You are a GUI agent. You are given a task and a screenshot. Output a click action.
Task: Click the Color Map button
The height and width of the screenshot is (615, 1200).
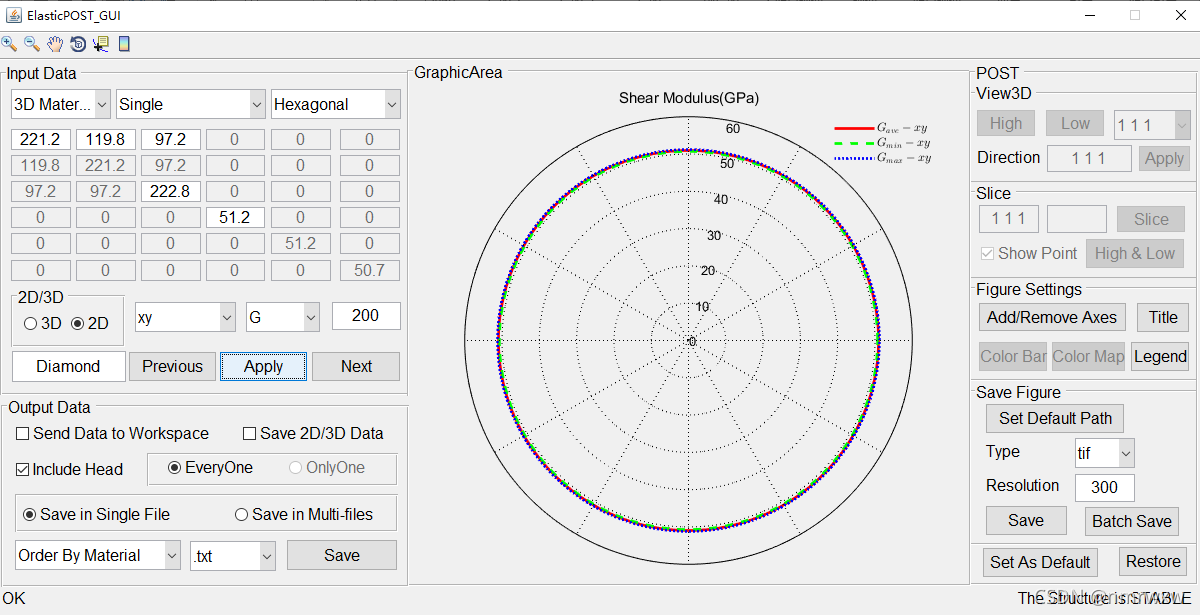1088,356
